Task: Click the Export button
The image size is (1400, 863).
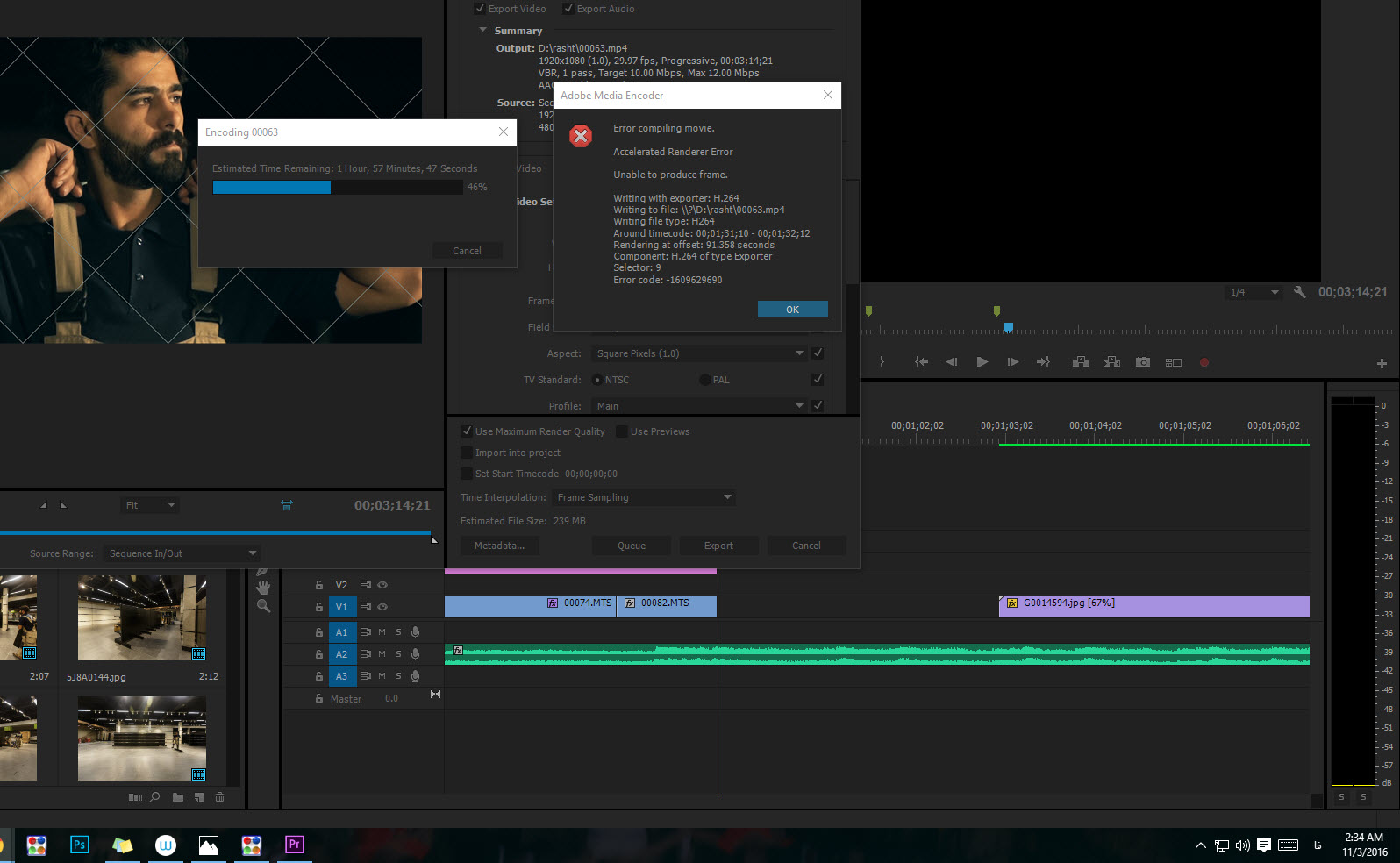Action: point(718,546)
